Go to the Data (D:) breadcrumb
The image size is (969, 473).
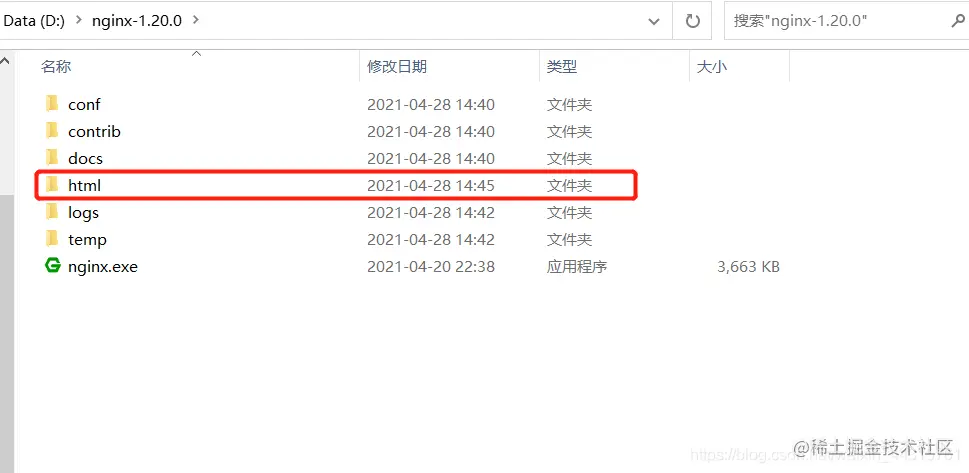(36, 20)
